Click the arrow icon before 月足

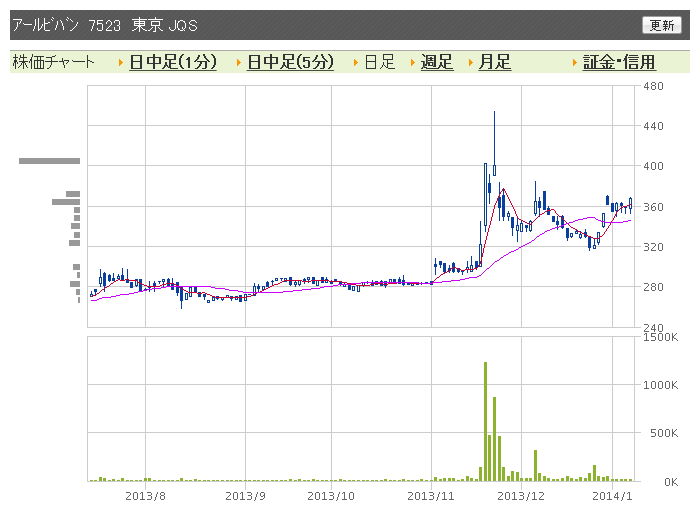471,62
